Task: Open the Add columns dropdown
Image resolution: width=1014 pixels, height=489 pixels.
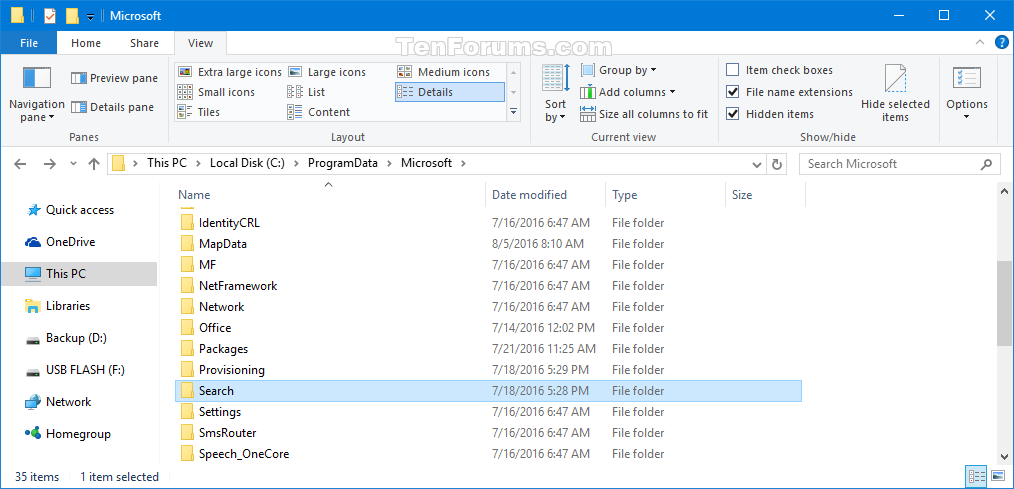Action: pos(628,92)
